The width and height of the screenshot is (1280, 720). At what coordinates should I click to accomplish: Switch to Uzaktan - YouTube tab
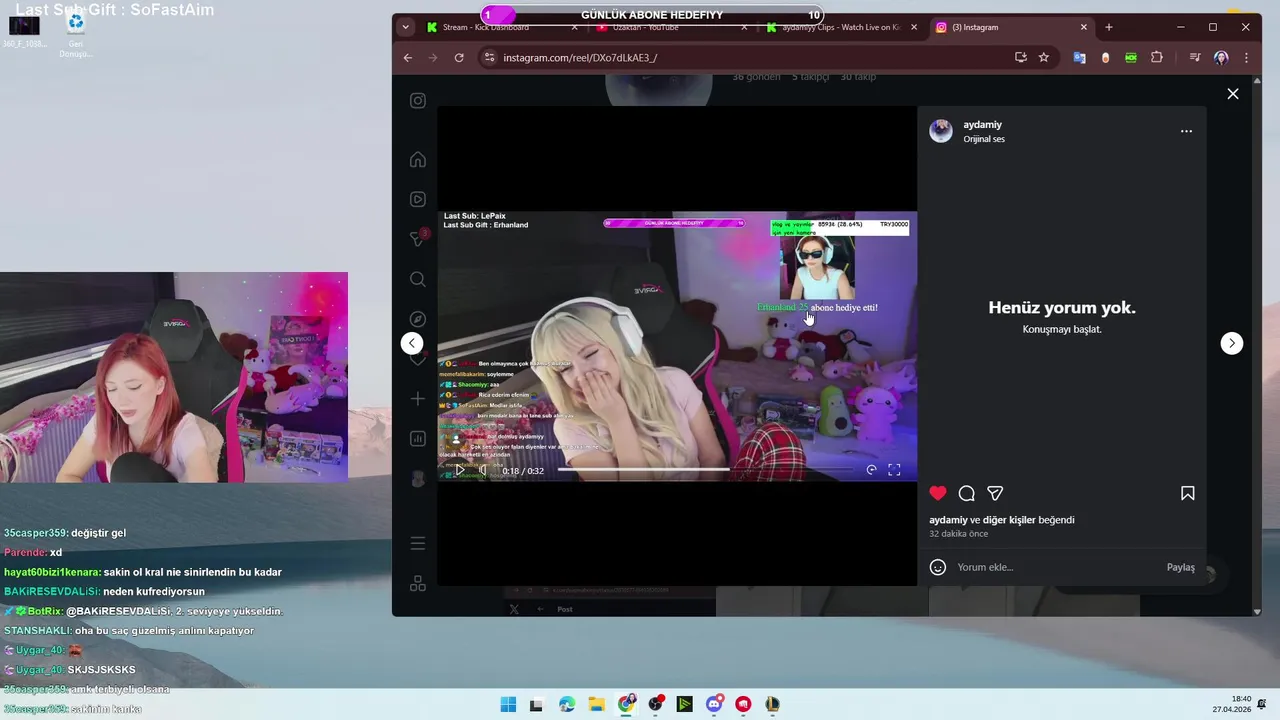point(670,28)
